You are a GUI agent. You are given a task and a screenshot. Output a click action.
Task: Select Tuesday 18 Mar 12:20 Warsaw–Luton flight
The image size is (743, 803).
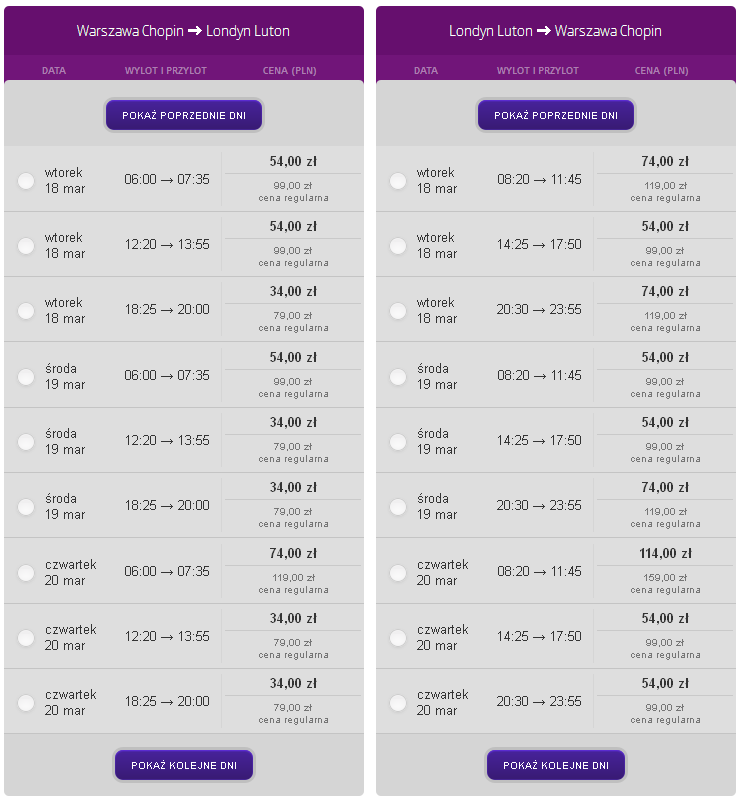26,246
